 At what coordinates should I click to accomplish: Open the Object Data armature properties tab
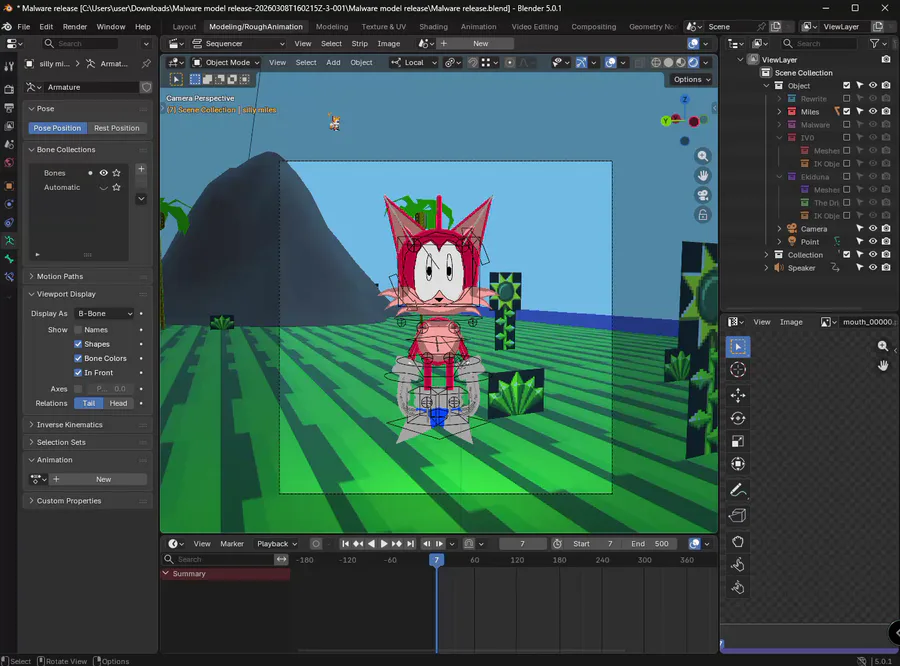(x=9, y=241)
